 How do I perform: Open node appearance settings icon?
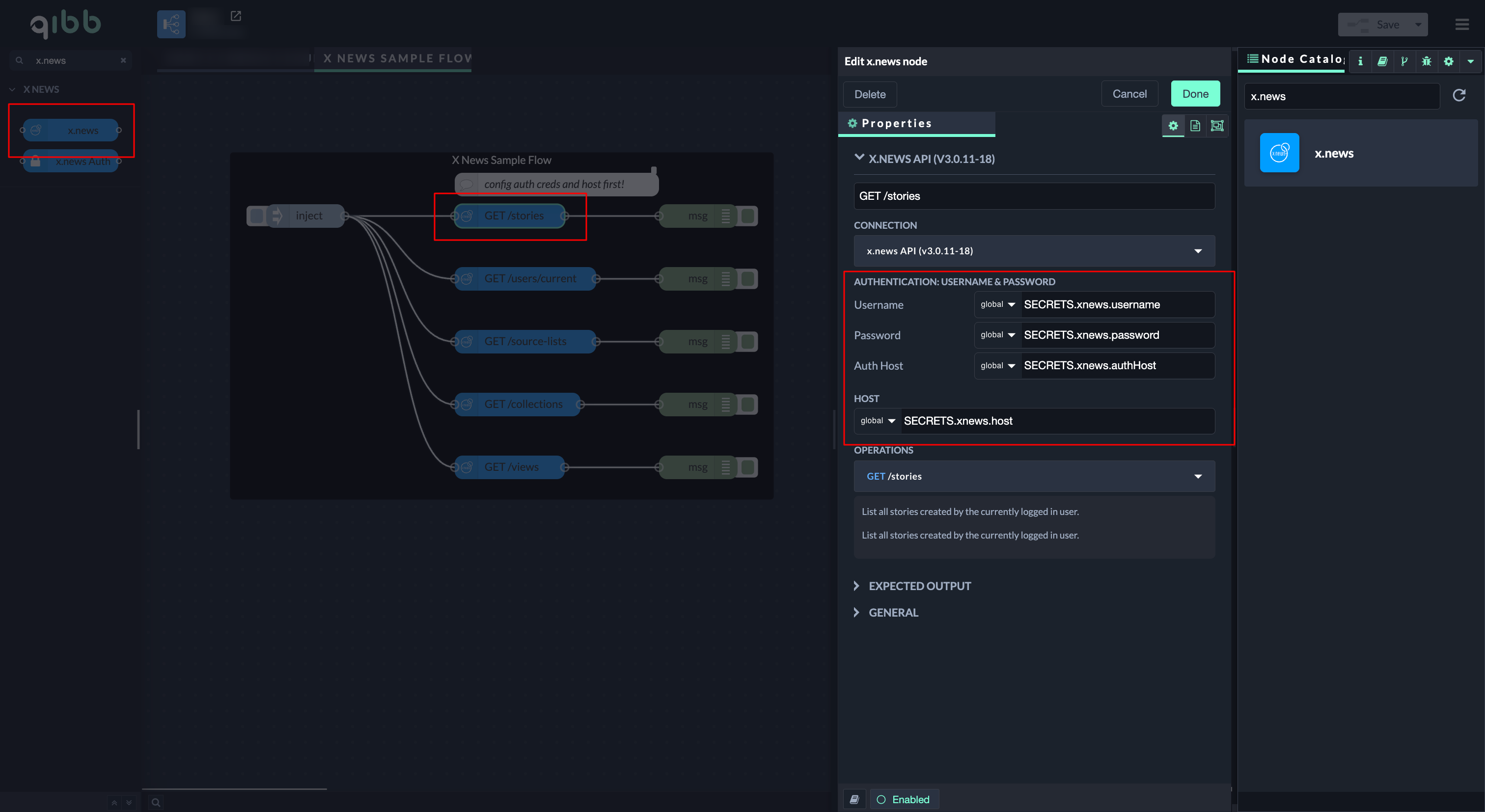coord(1217,126)
